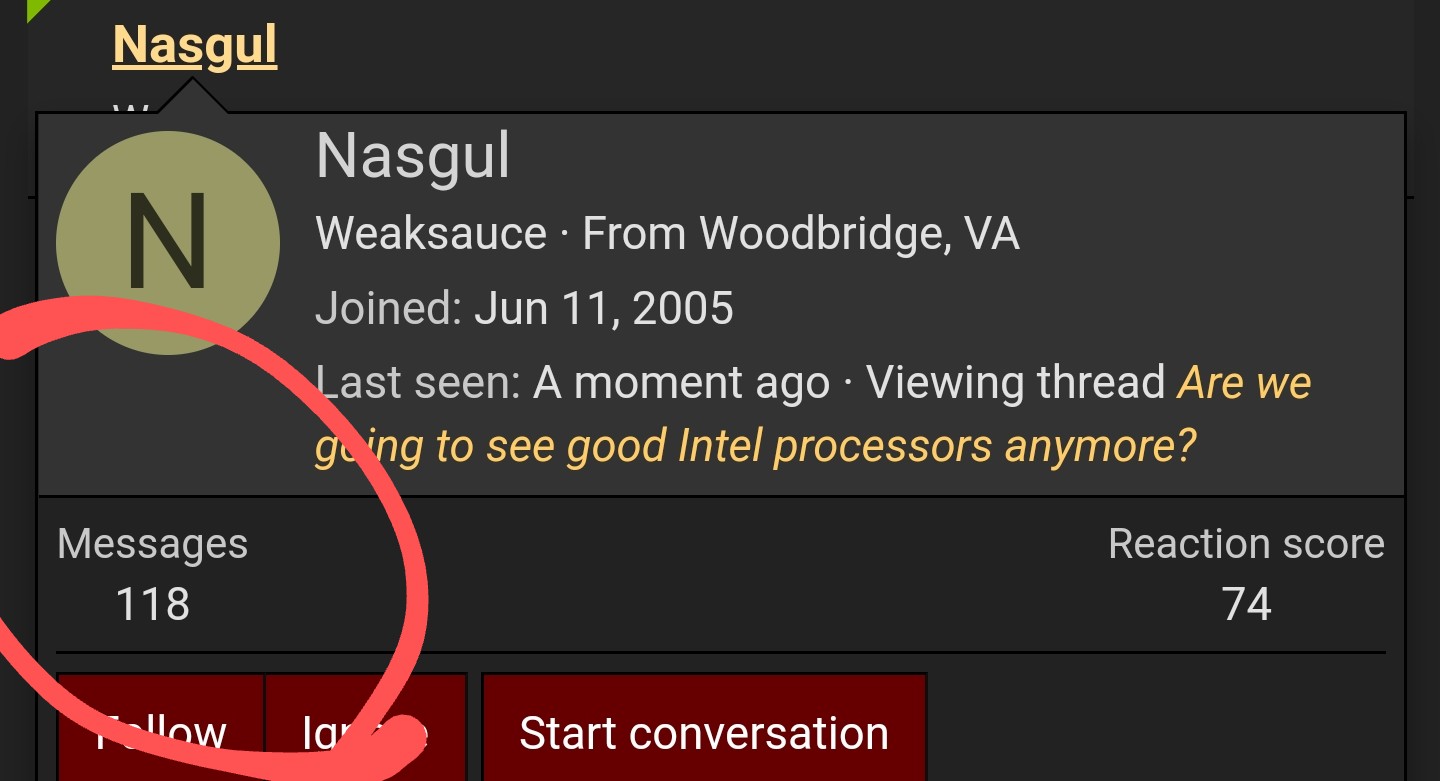
Task: Click the Messages label
Action: point(152,544)
